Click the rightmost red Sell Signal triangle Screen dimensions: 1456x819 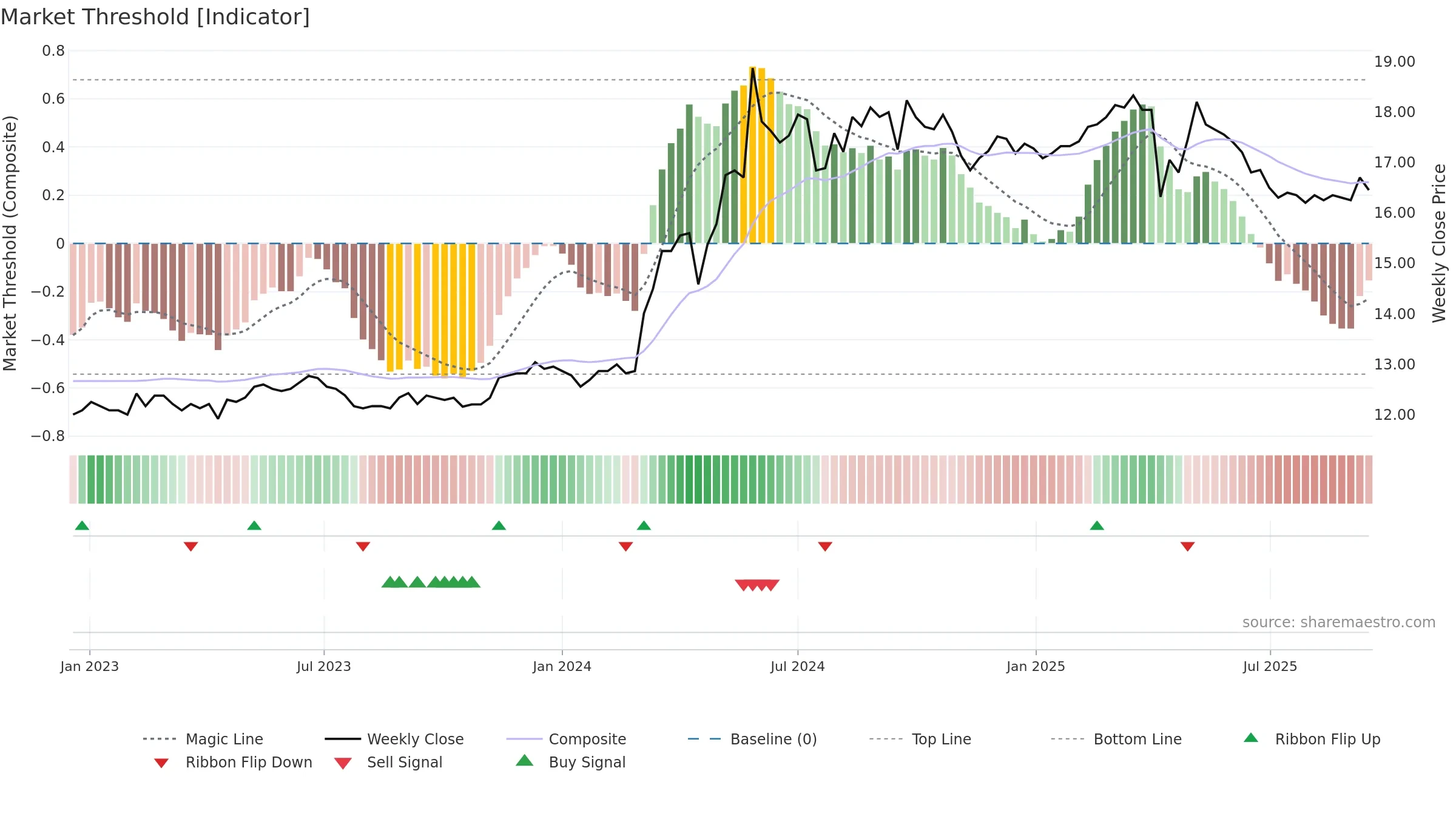click(x=770, y=585)
